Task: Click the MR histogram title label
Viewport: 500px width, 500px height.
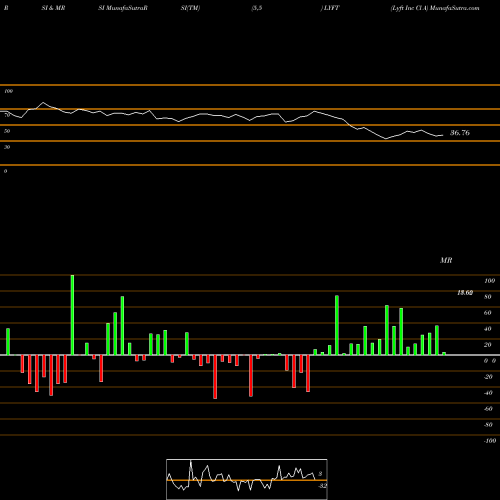Action: click(x=446, y=260)
